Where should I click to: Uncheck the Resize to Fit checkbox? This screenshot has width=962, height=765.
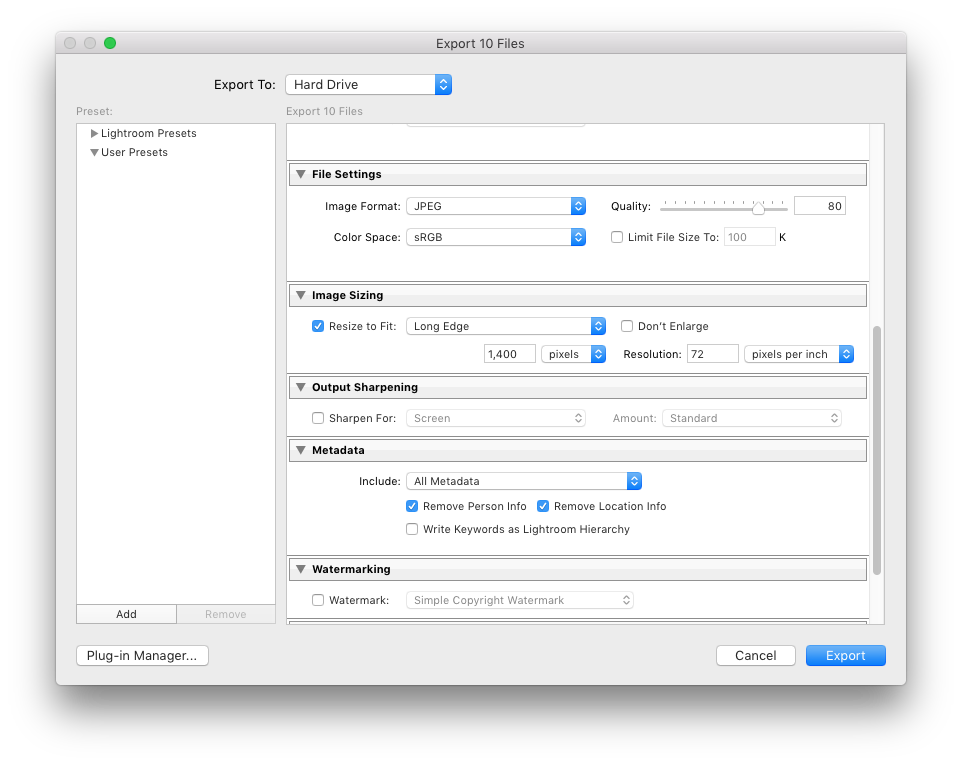coord(318,326)
